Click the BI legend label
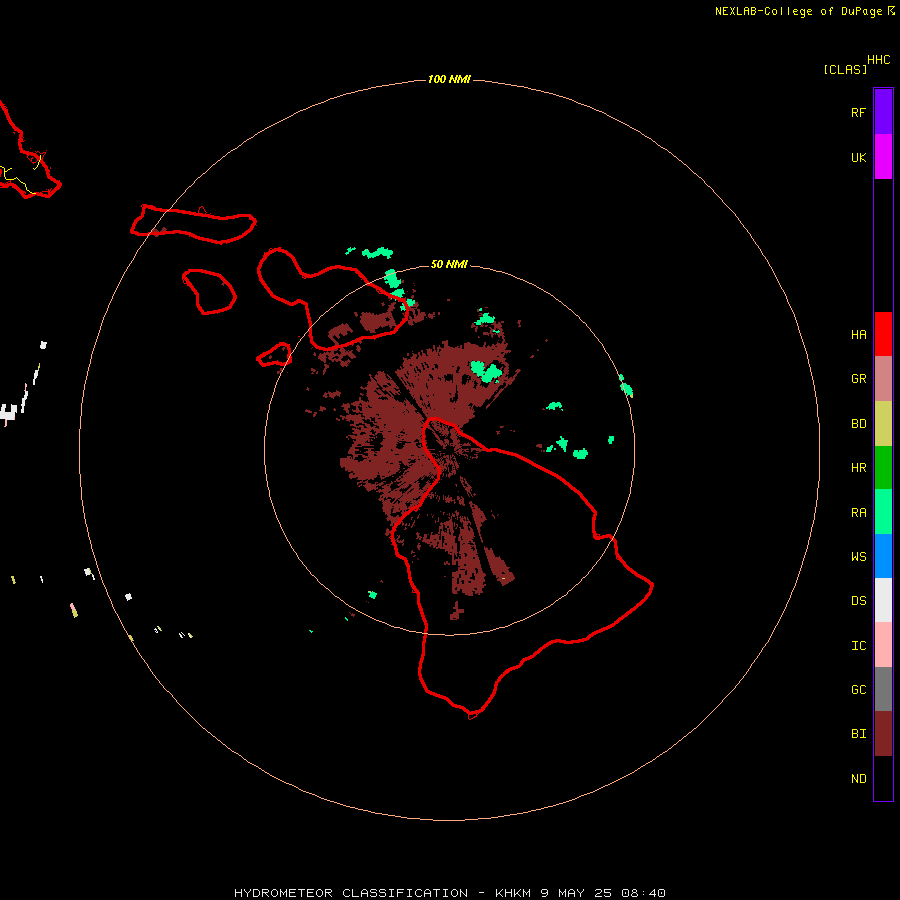 [858, 734]
